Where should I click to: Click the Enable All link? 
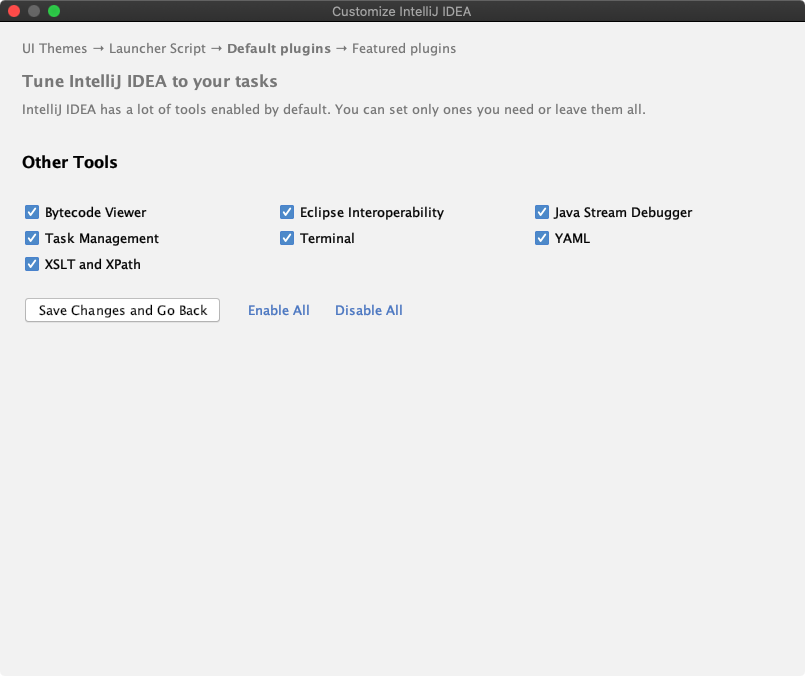[279, 310]
